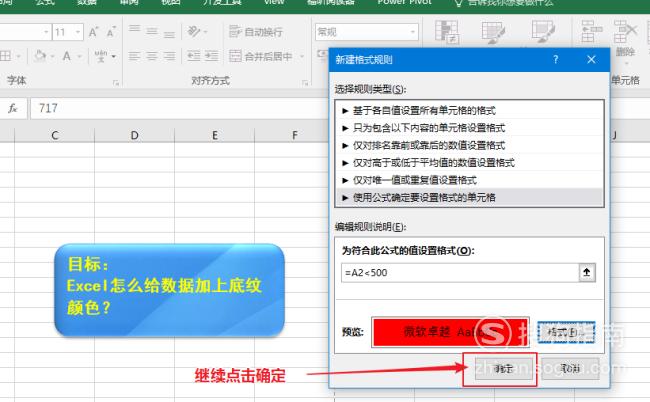Decrease font size with the smaller A icon

coord(111,32)
